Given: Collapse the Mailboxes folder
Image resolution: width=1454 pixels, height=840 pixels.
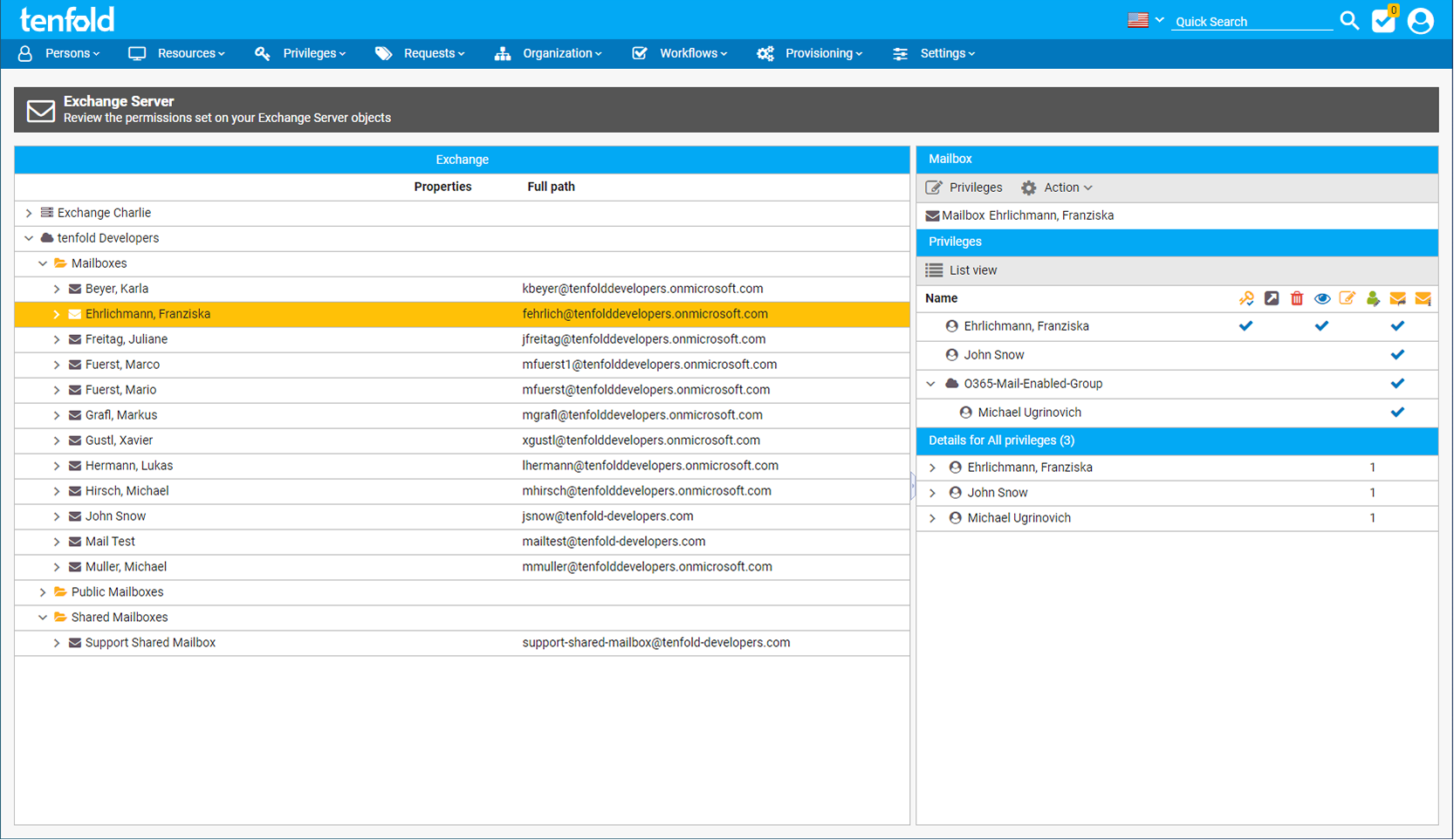Looking at the screenshot, I should click(x=43, y=263).
